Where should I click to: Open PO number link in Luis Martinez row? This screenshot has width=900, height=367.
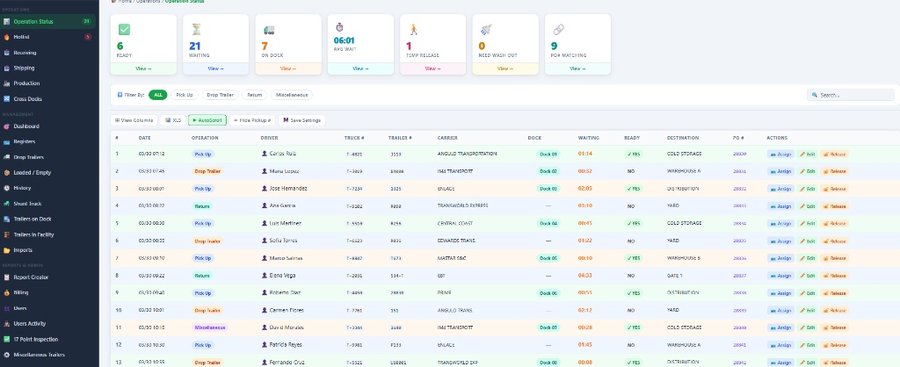point(739,223)
